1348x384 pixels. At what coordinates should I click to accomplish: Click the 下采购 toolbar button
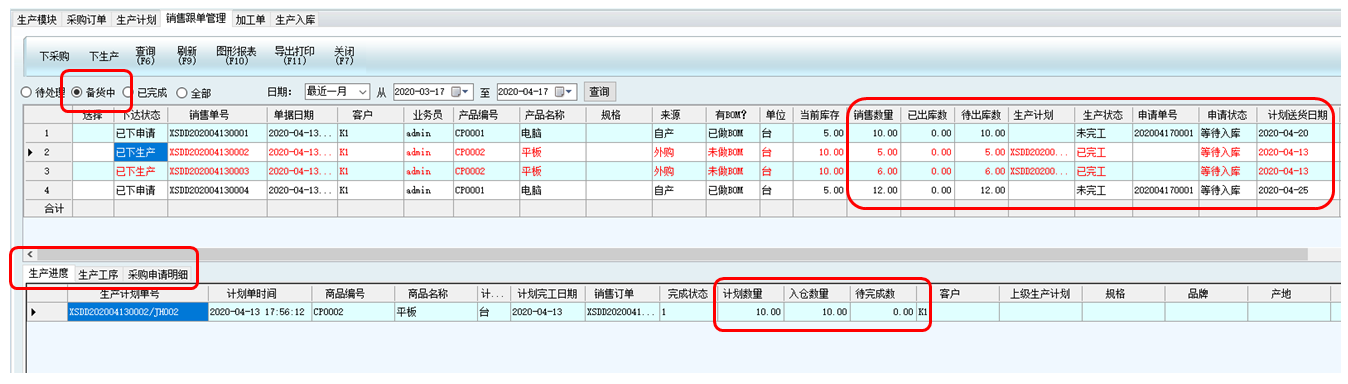click(54, 57)
